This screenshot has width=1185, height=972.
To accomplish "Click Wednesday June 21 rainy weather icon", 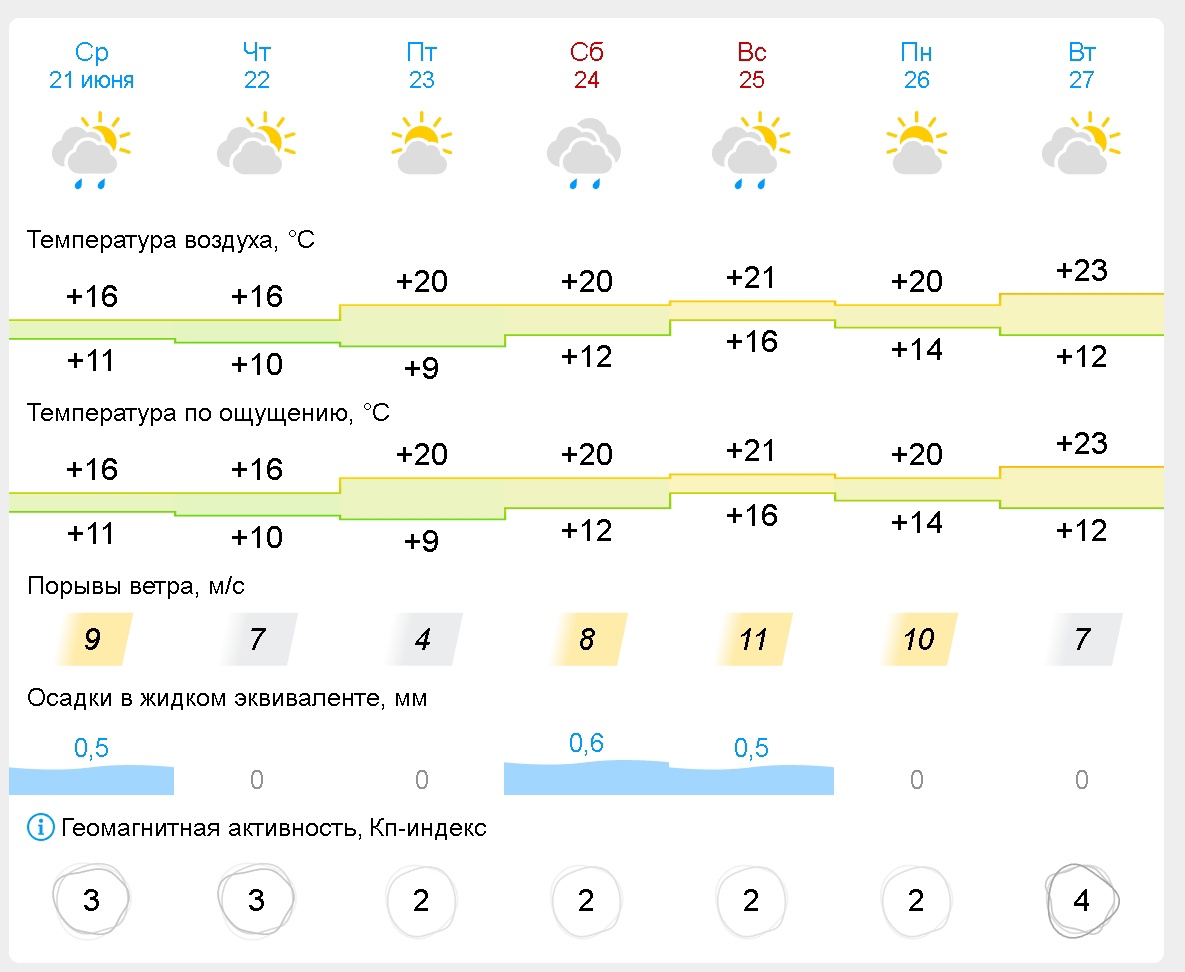I will click(91, 150).
